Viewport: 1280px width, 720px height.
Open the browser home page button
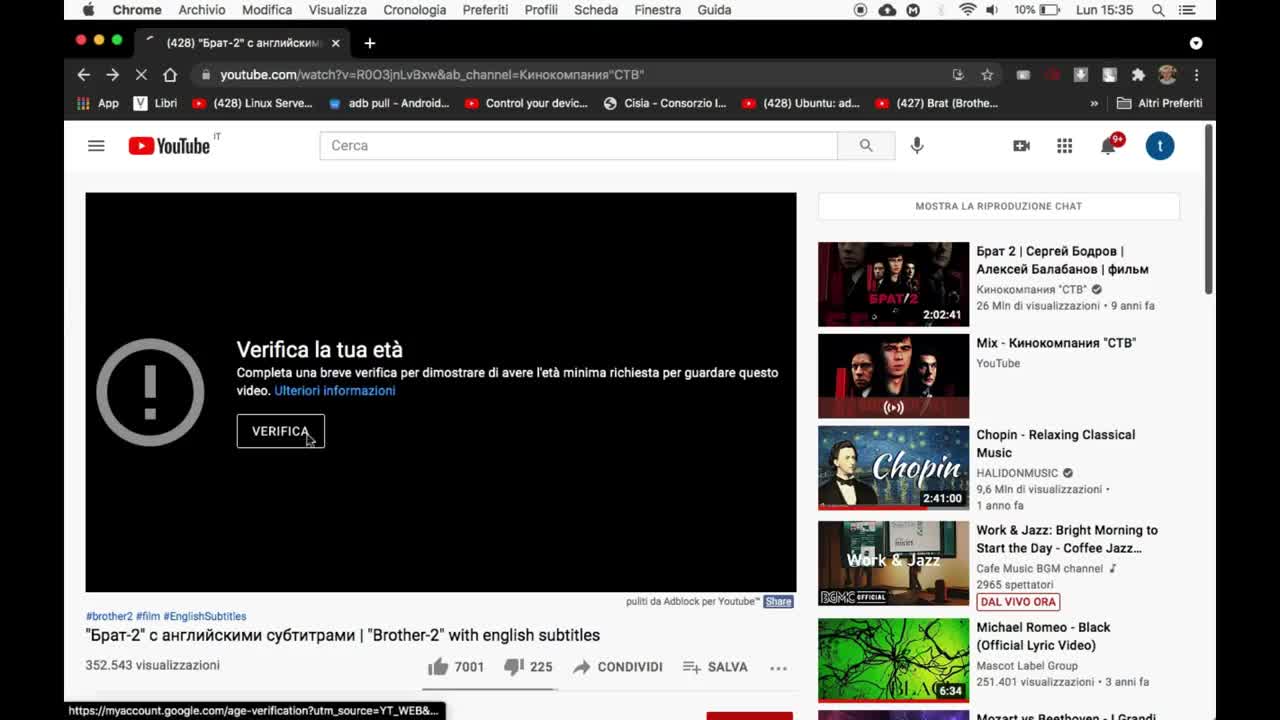tap(170, 75)
